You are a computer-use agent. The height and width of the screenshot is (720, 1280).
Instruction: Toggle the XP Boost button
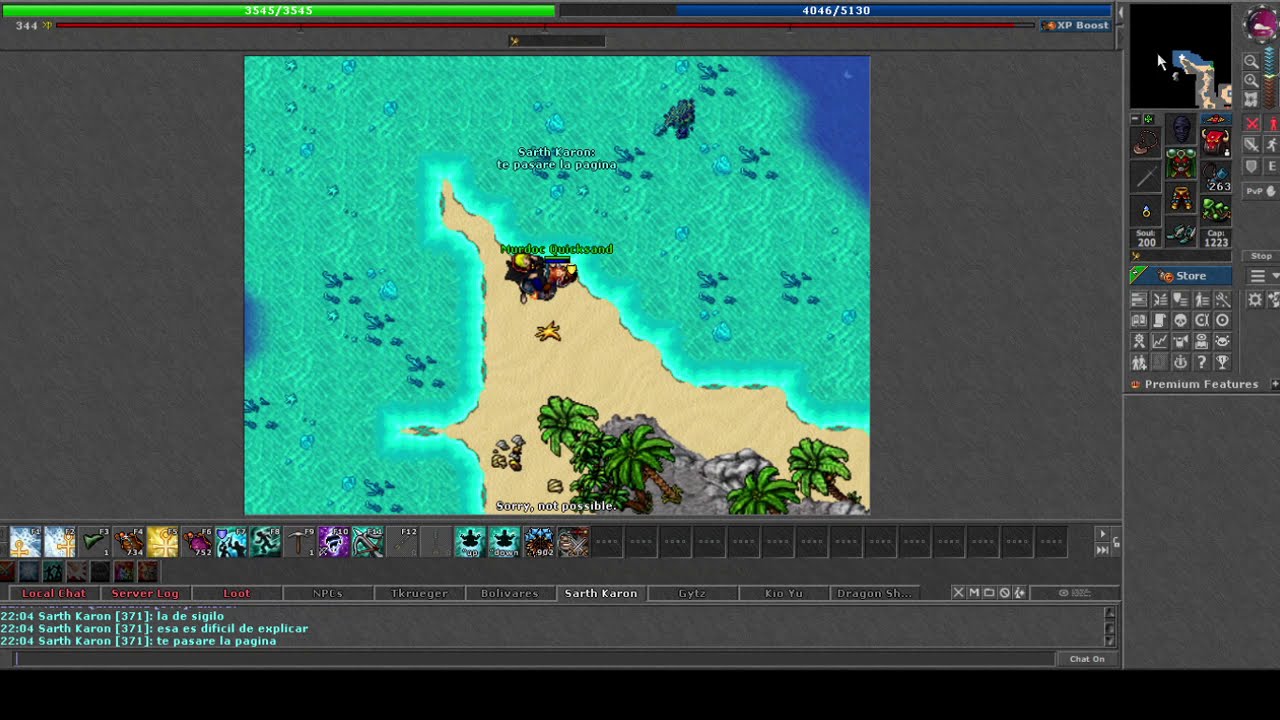pyautogui.click(x=1076, y=25)
